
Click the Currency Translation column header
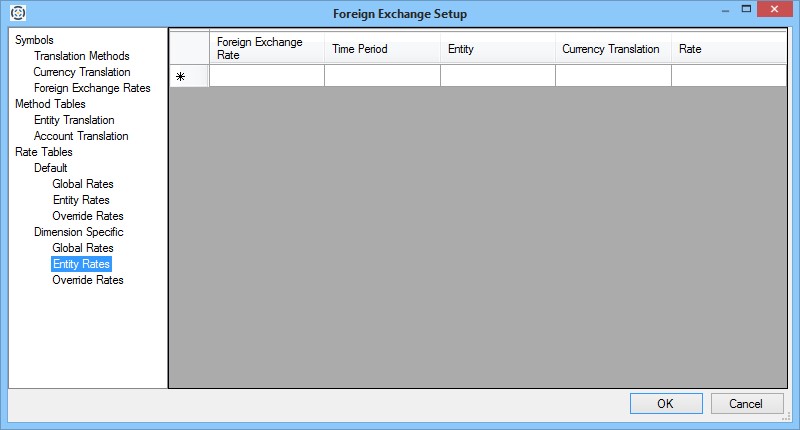(x=612, y=48)
